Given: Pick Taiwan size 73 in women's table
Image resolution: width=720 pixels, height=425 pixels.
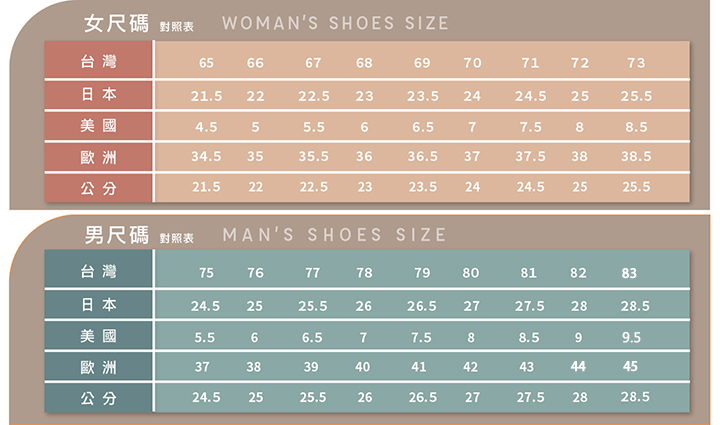Looking at the screenshot, I should point(636,63).
